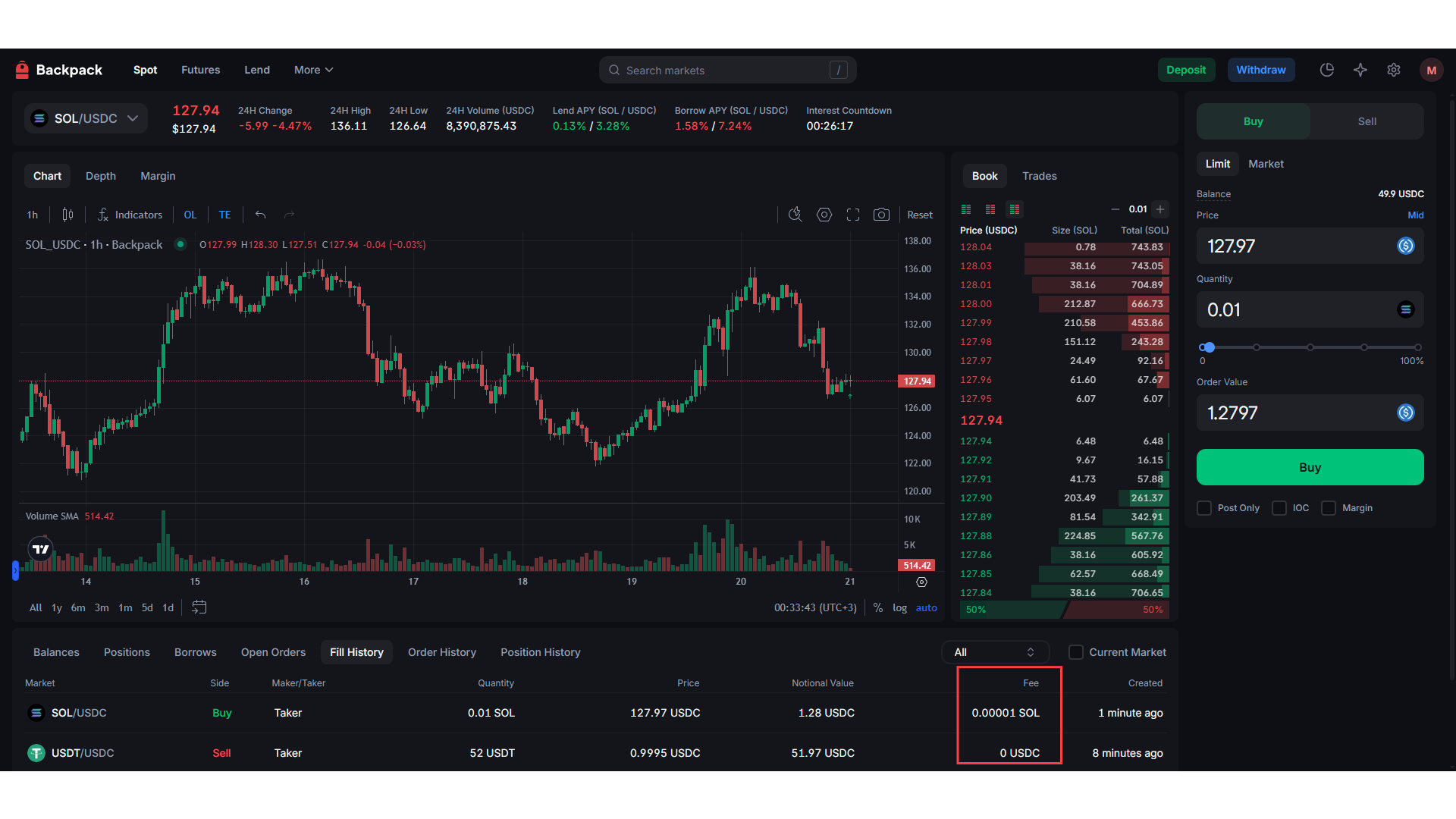
Task: Click the SOL coin icon in Quantity field
Action: coord(1405,309)
